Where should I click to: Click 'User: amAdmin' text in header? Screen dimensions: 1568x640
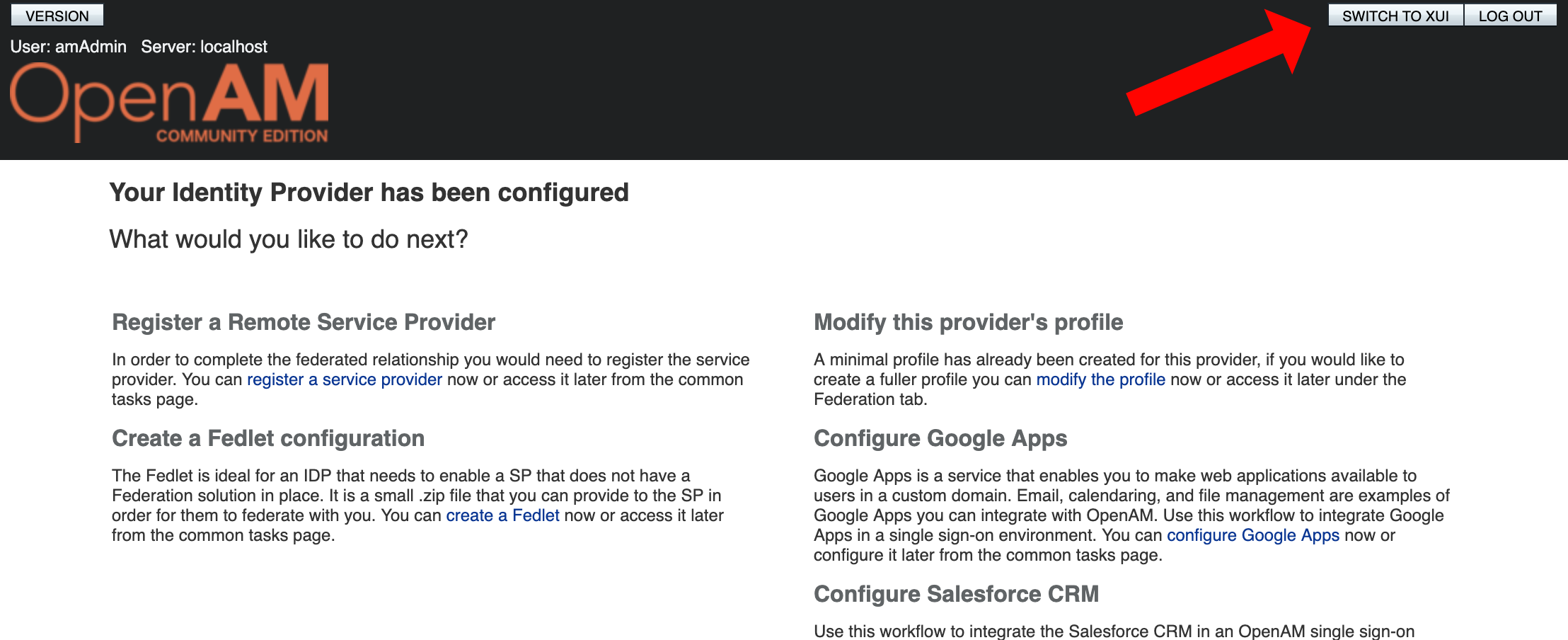click(69, 47)
